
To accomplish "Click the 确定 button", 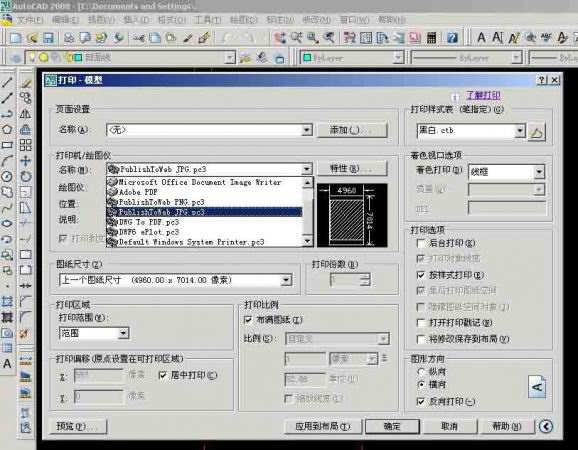I will 392,426.
